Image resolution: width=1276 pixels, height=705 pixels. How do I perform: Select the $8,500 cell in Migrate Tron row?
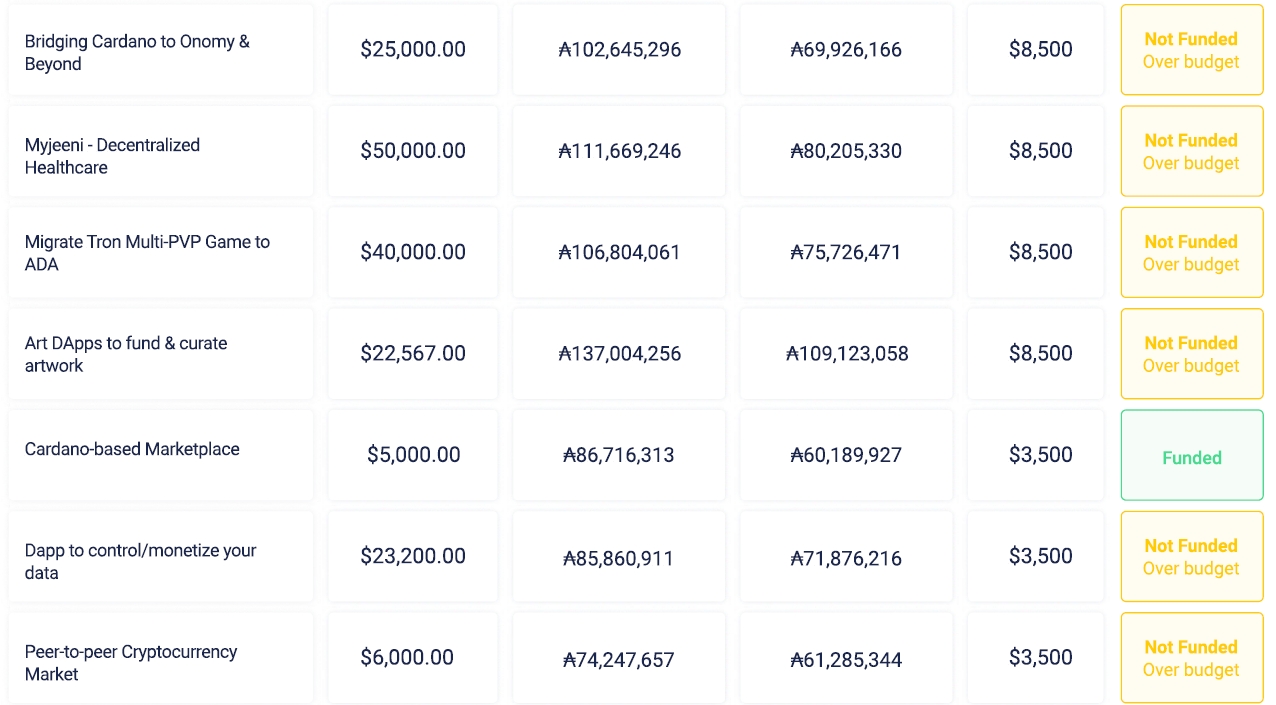[x=1040, y=252]
